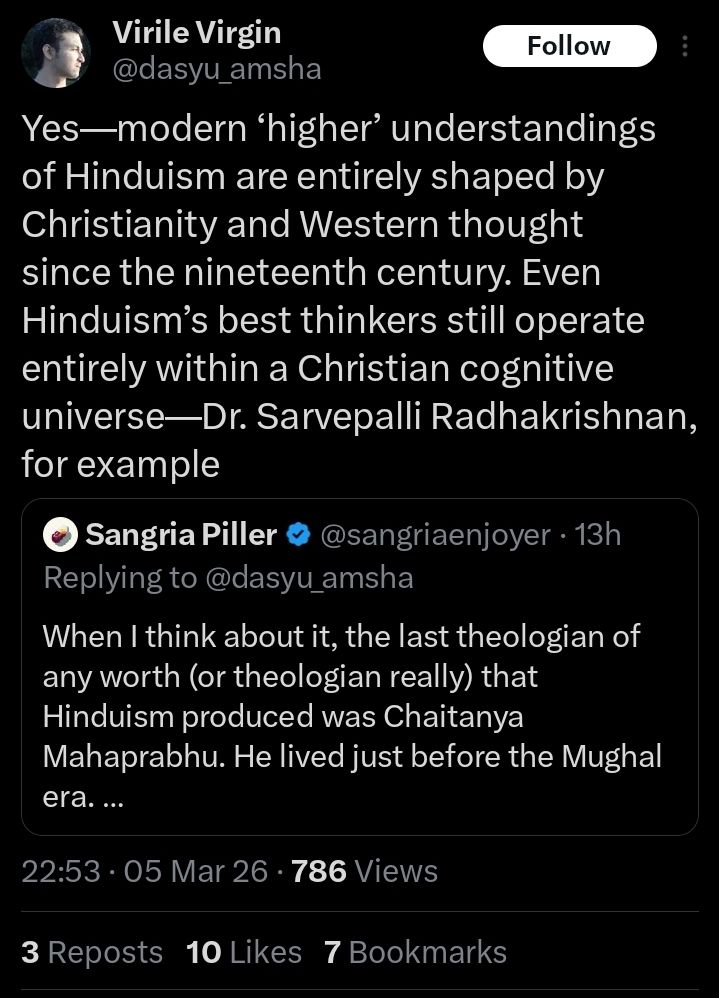Image resolution: width=719 pixels, height=998 pixels.
Task: Click the 13h timestamp on quoted tweet
Action: (x=600, y=535)
